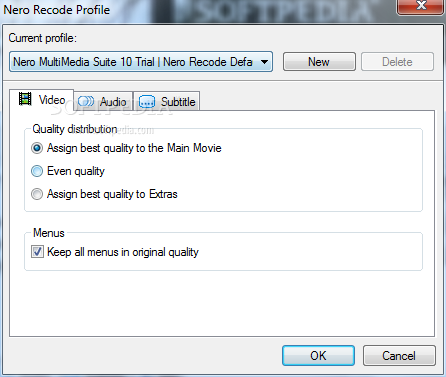The width and height of the screenshot is (446, 377).
Task: Uncheck Keep all menus in original quality
Action: [x=37, y=252]
